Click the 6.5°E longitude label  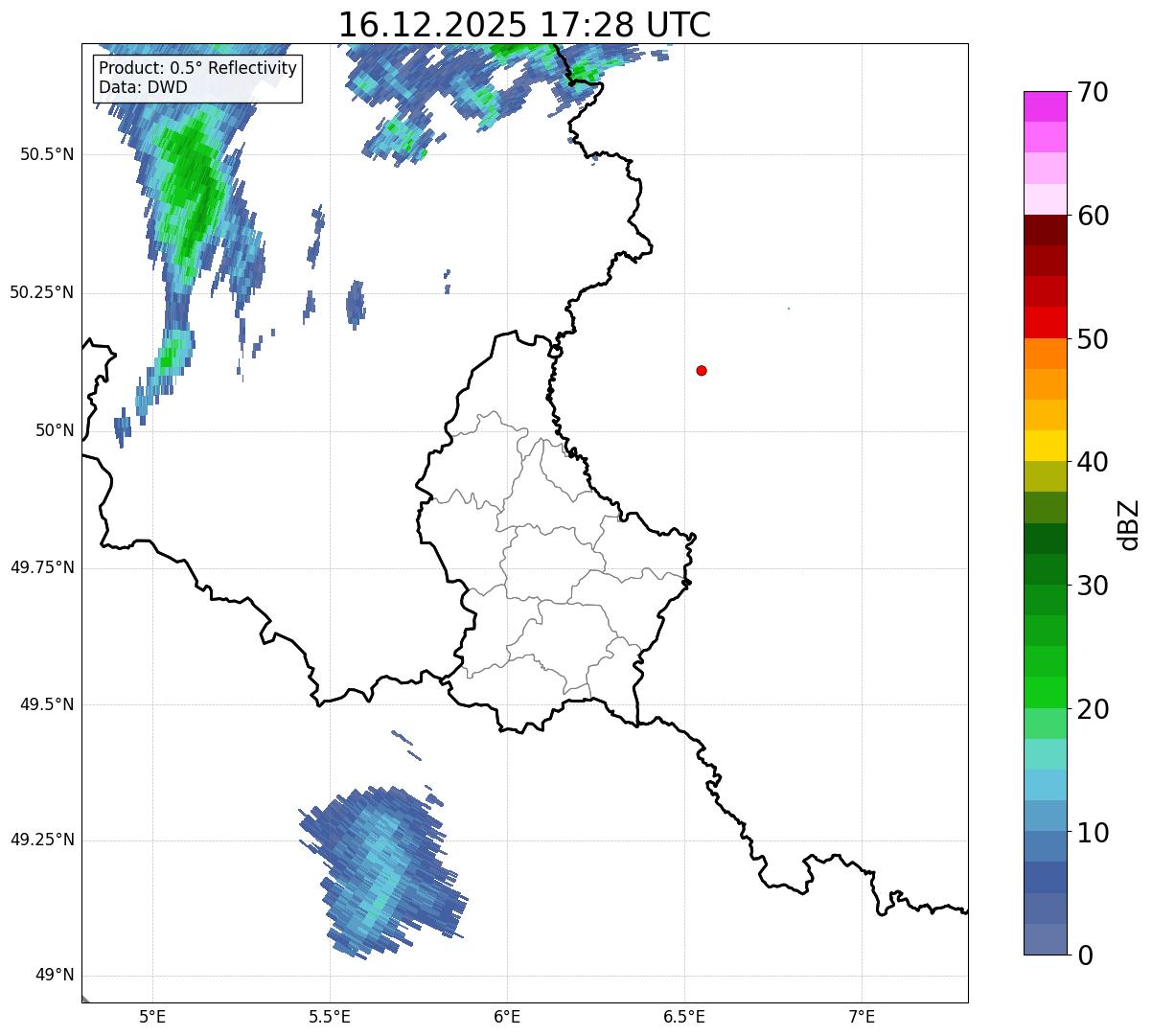(x=684, y=1016)
